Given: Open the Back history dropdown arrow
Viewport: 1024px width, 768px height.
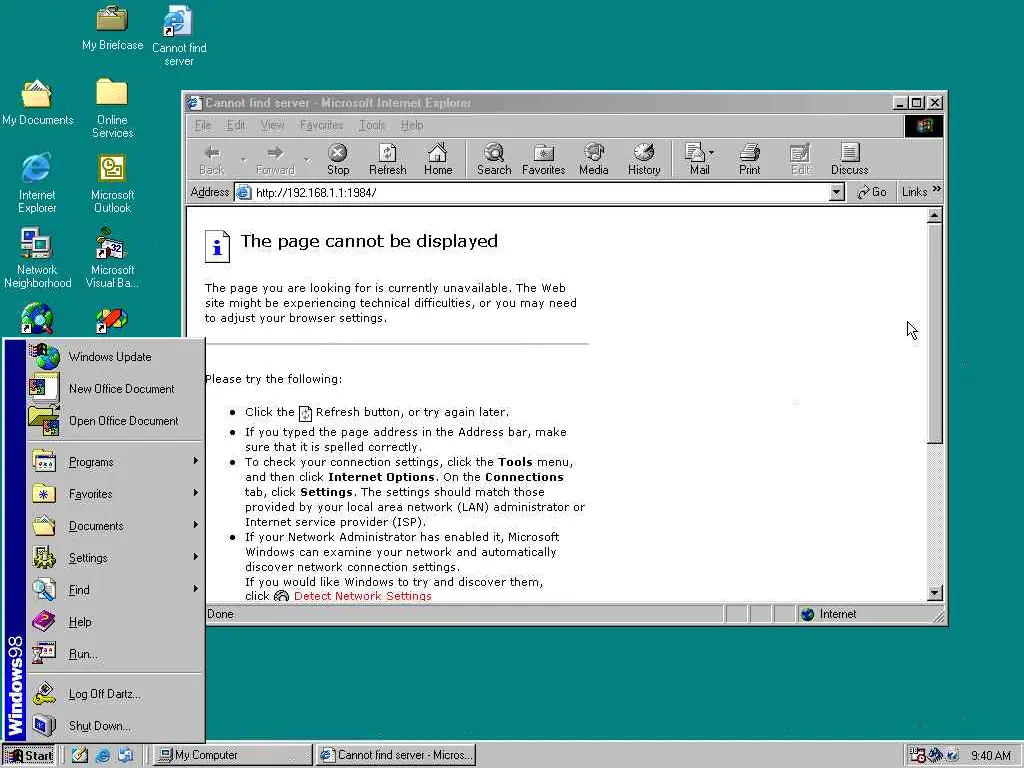Looking at the screenshot, I should 243,159.
